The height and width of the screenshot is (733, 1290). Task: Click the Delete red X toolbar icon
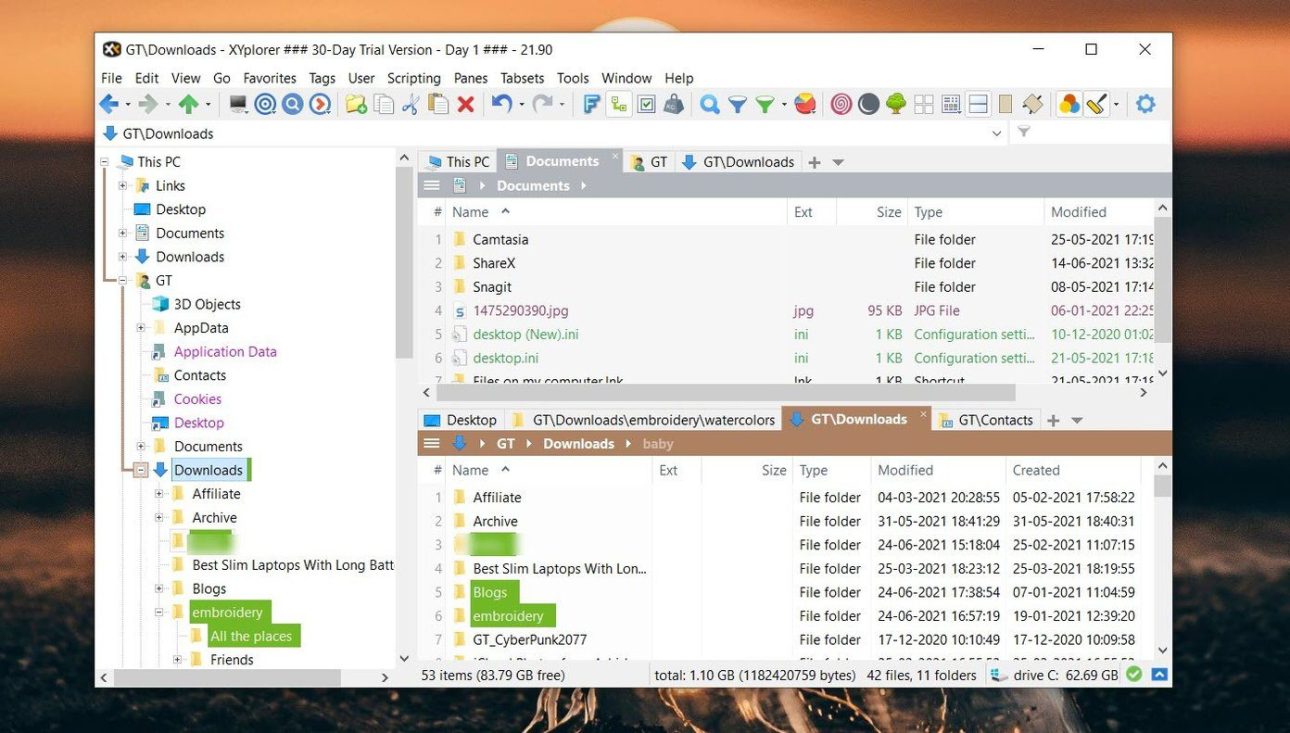(466, 104)
